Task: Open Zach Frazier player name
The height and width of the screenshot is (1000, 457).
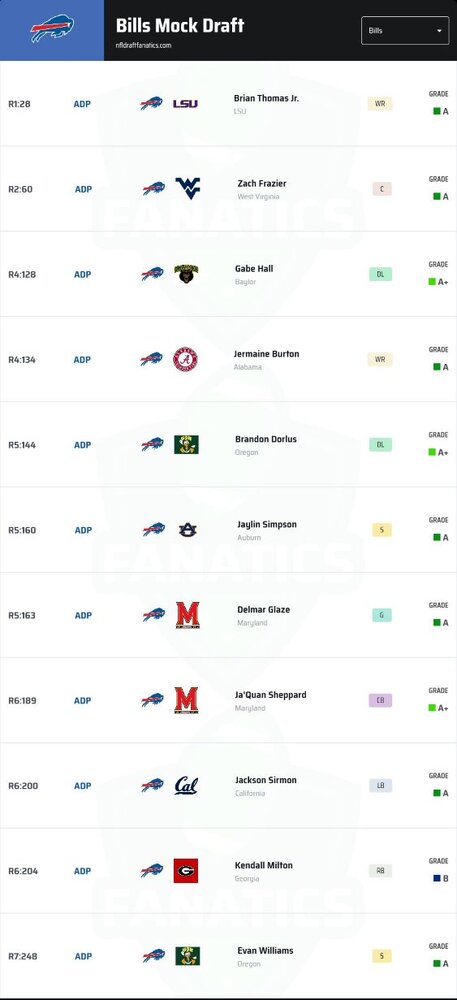Action: coord(262,183)
